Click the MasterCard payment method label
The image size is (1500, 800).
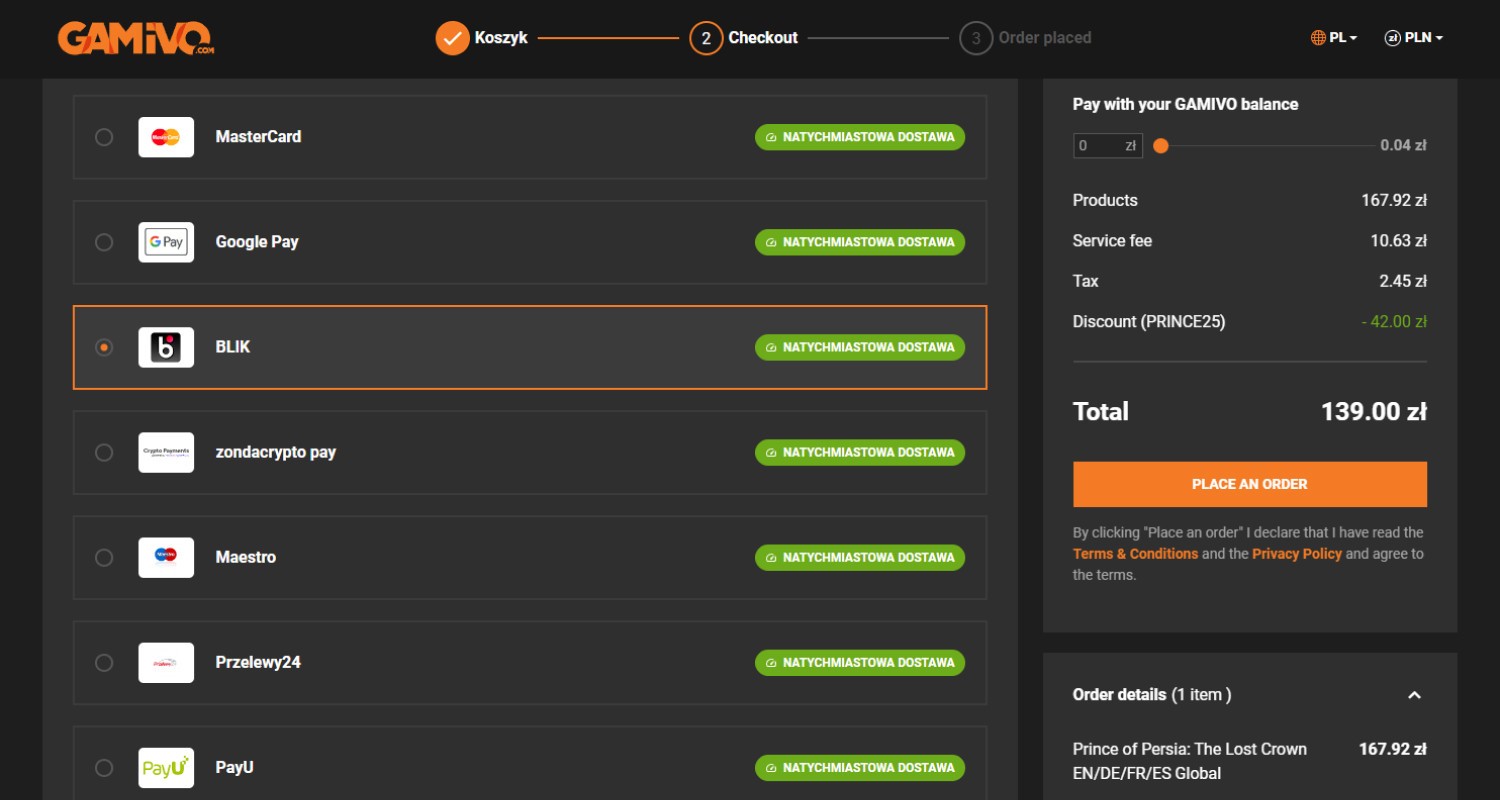(x=258, y=137)
